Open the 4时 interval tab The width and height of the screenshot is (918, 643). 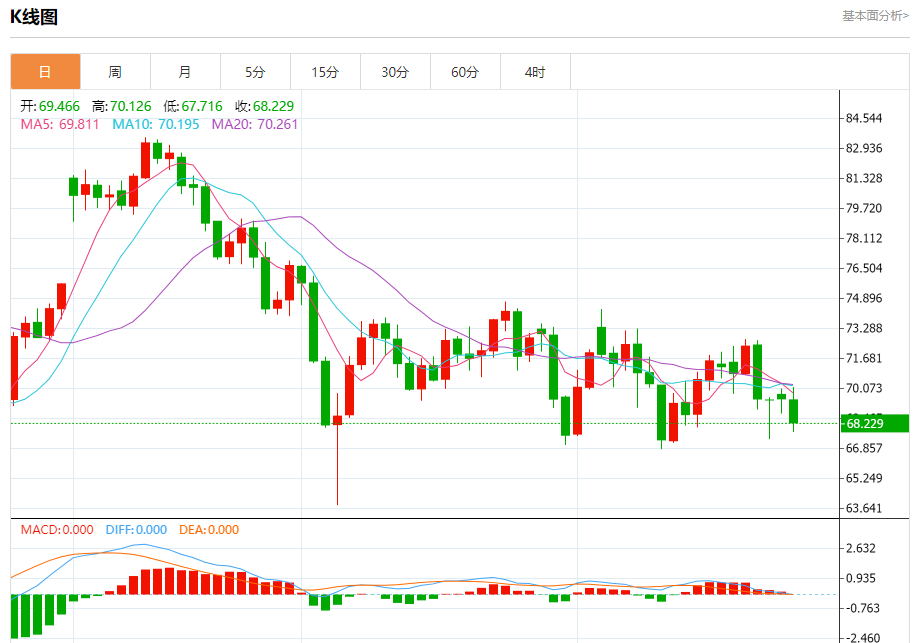coord(535,71)
